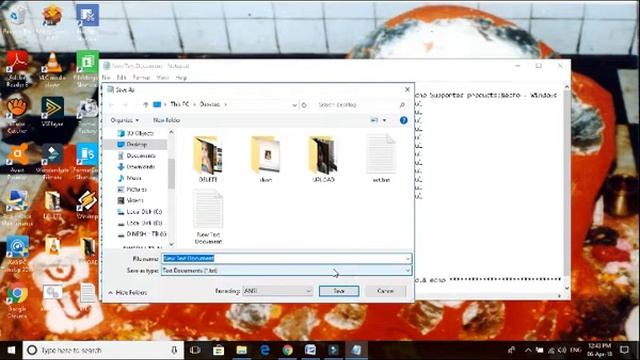Click the refresh icon beside the address bar
This screenshot has width=640, height=360.
[304, 105]
